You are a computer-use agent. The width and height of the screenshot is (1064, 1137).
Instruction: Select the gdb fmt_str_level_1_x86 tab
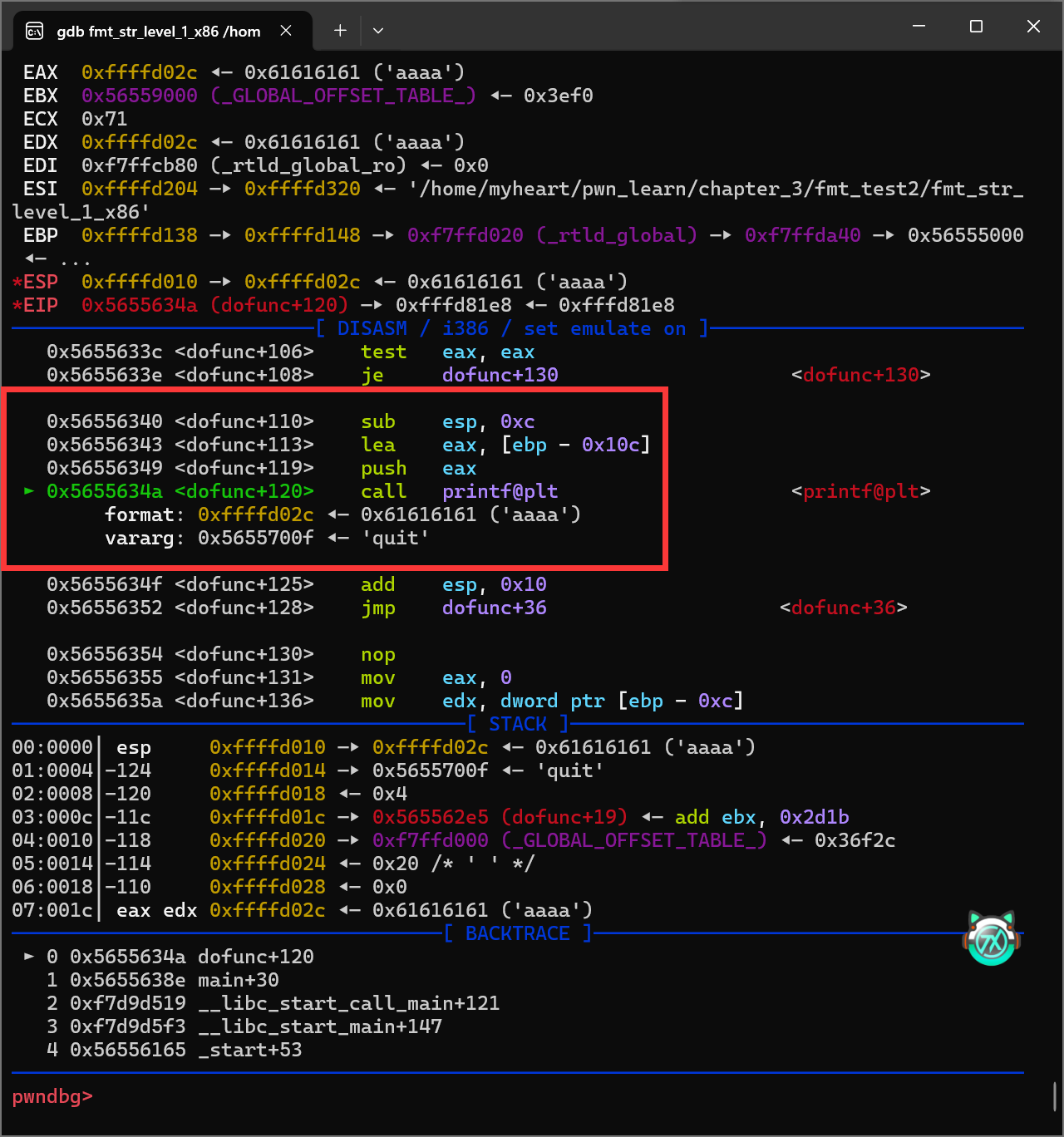pos(158,32)
